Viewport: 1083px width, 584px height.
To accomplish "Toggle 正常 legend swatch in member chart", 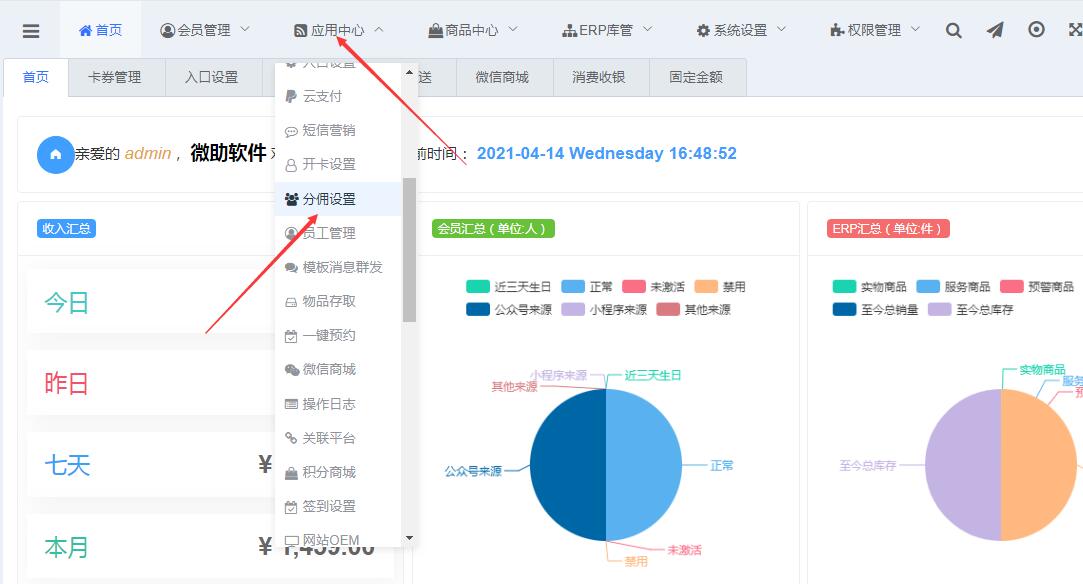I will click(573, 286).
